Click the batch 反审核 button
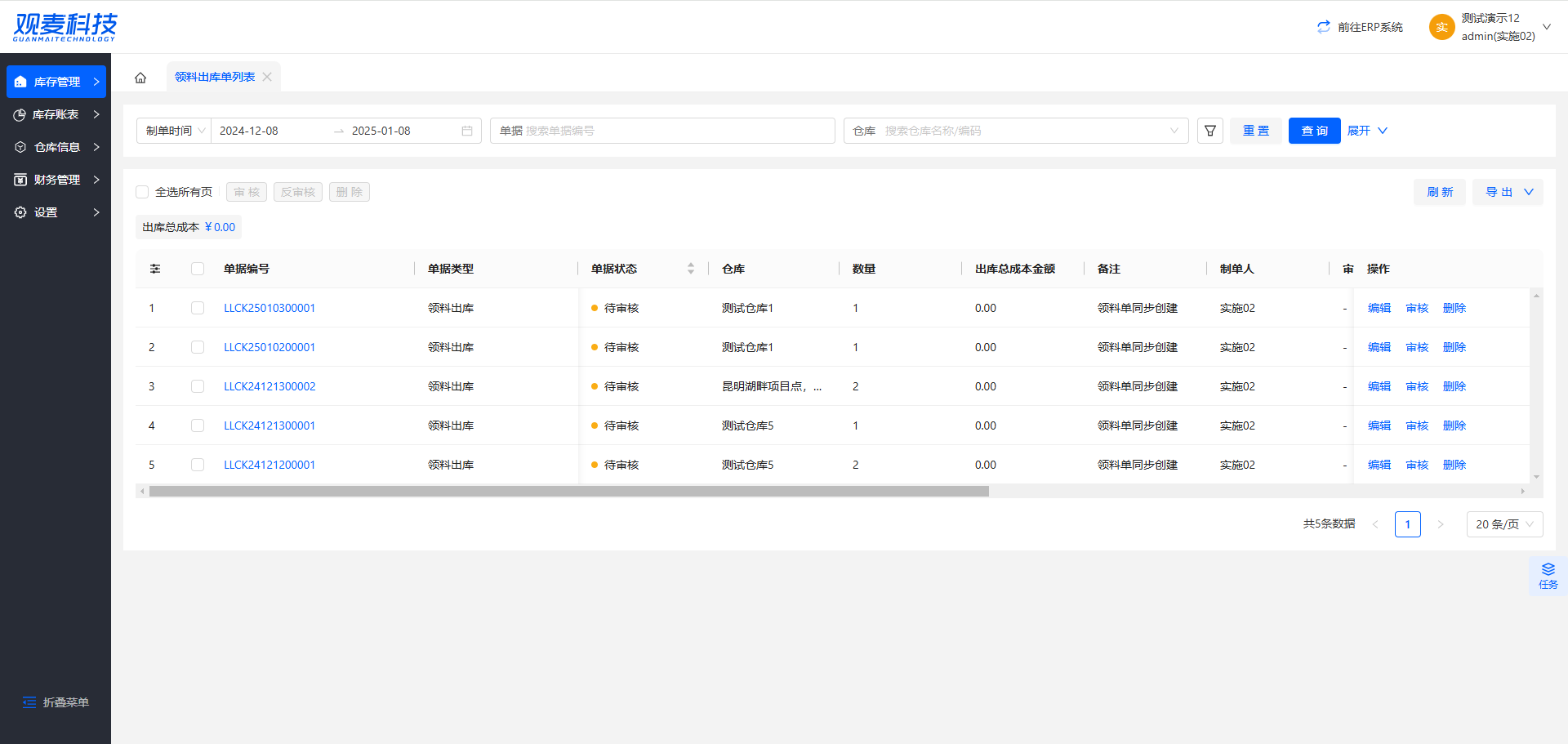The width and height of the screenshot is (1568, 744). point(298,192)
